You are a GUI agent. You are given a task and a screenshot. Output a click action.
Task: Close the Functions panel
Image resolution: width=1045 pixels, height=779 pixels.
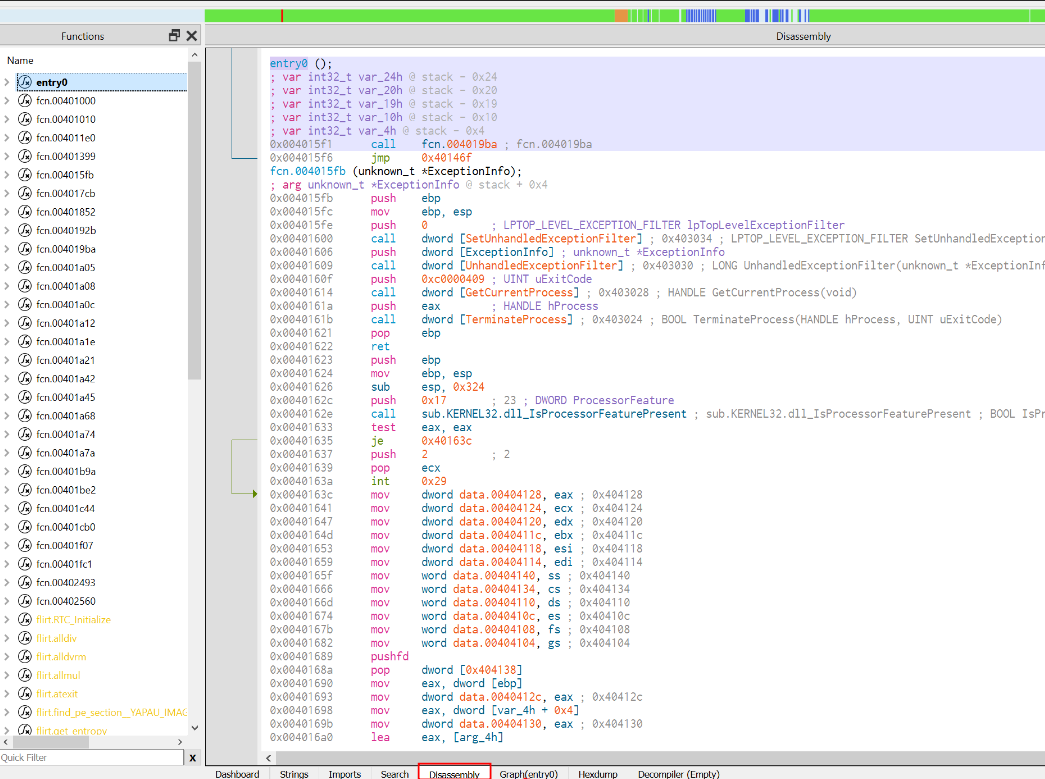192,36
